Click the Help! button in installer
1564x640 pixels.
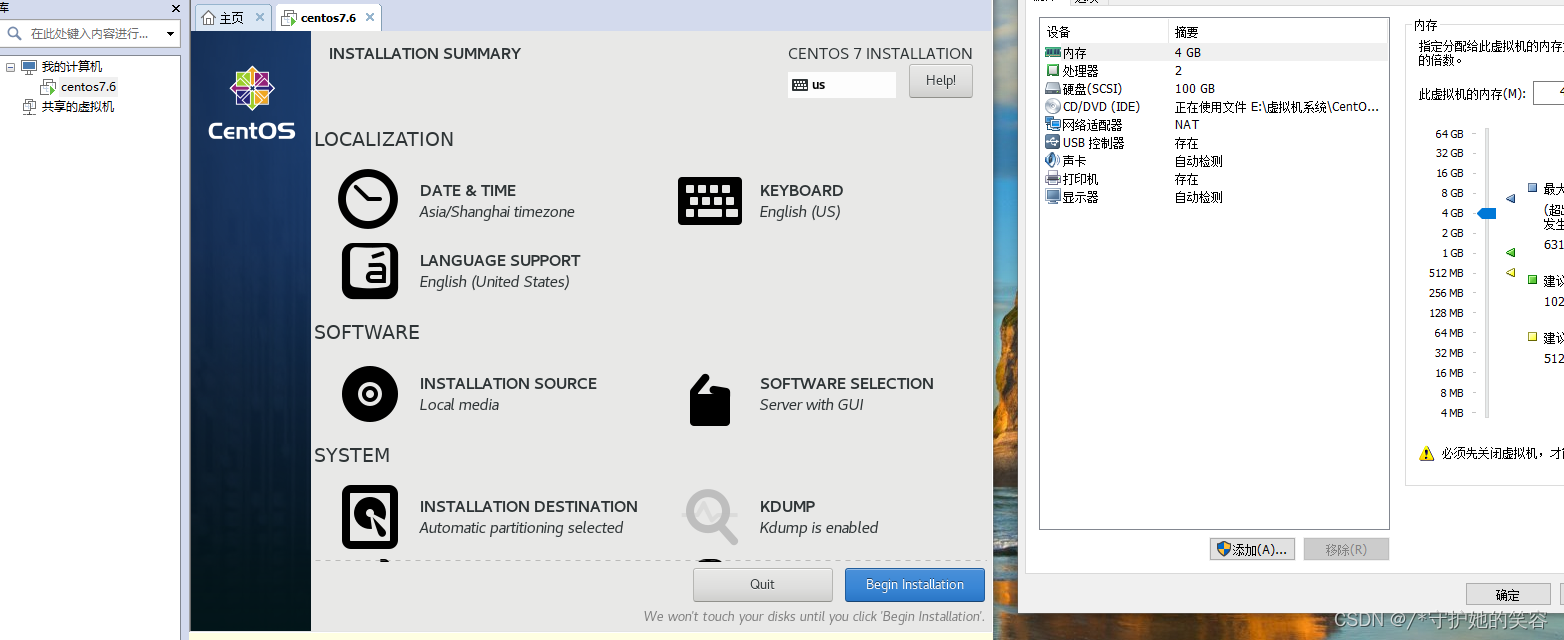pos(941,81)
